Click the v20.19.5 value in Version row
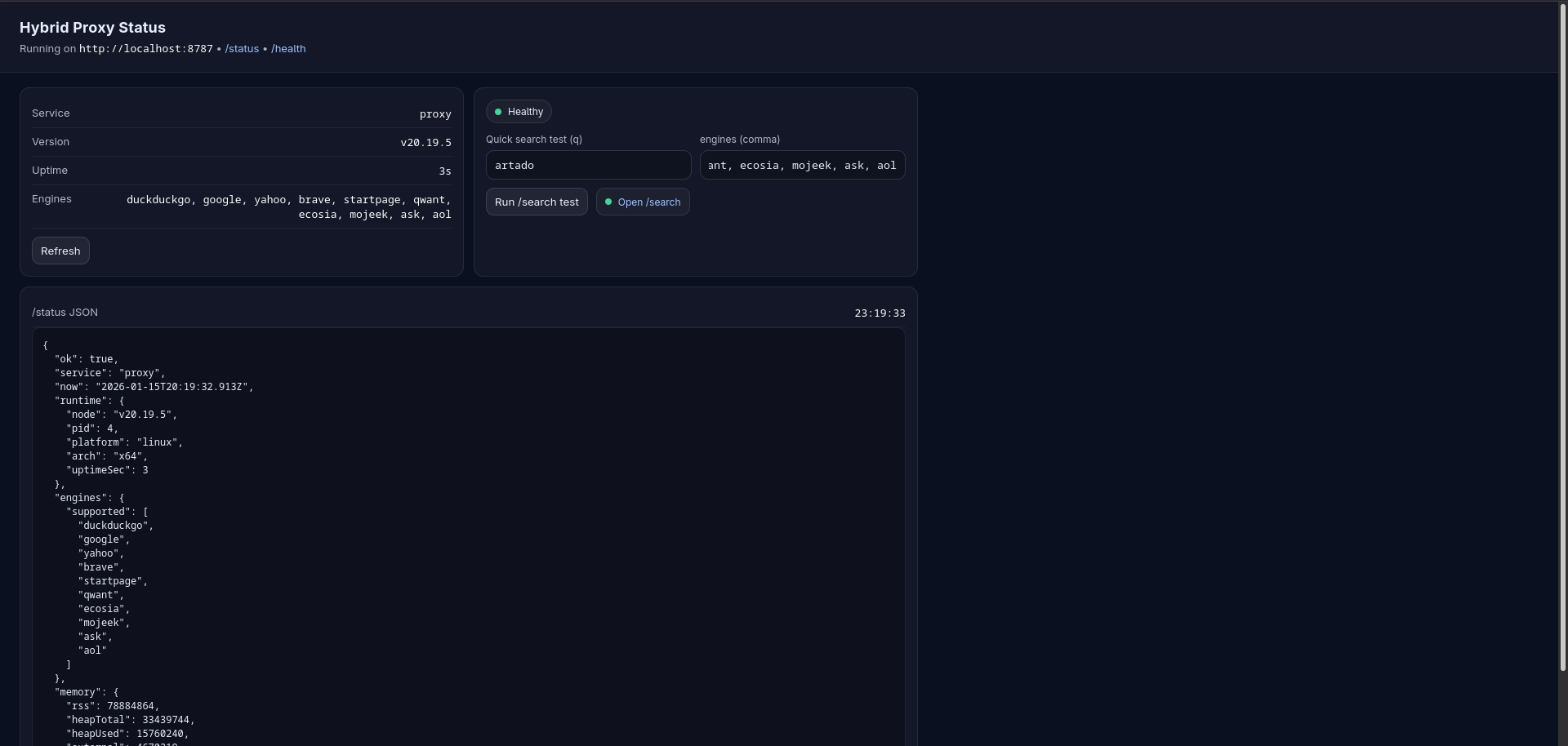 click(425, 143)
